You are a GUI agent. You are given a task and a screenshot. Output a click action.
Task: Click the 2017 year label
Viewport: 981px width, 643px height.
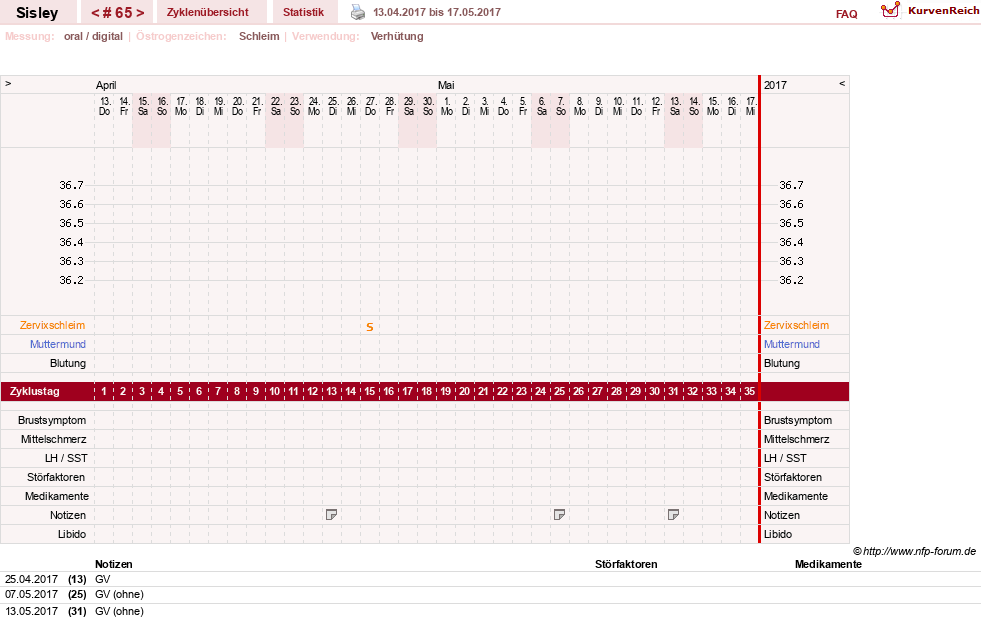pos(775,85)
